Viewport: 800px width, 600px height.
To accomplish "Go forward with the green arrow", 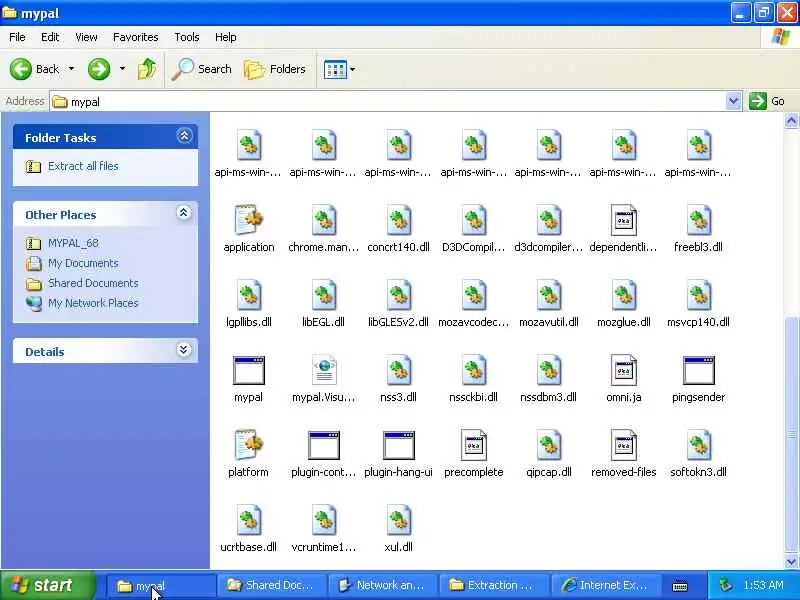I will pyautogui.click(x=99, y=69).
